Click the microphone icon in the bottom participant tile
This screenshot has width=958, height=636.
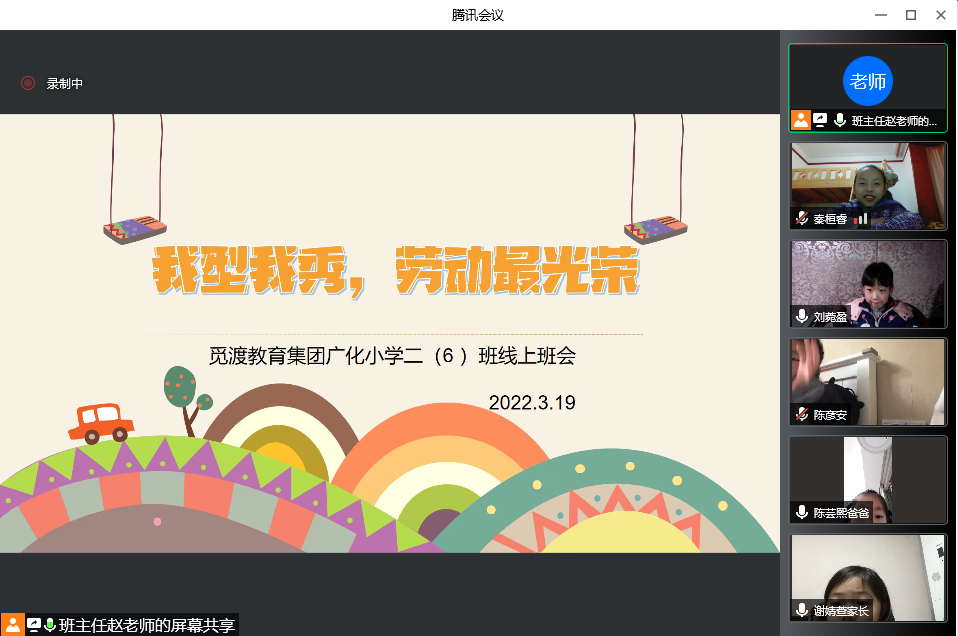[x=802, y=610]
